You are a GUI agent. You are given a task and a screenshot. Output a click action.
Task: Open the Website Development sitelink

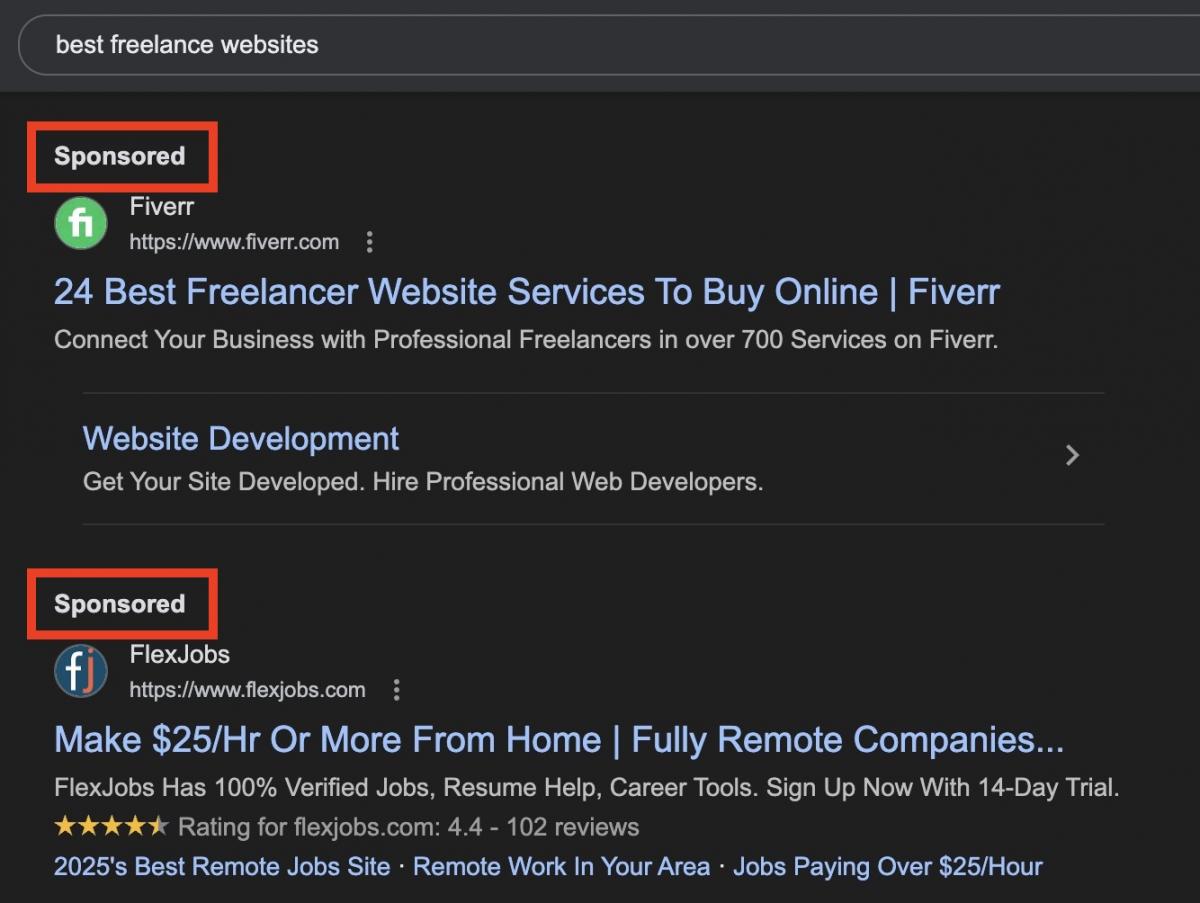(240, 439)
